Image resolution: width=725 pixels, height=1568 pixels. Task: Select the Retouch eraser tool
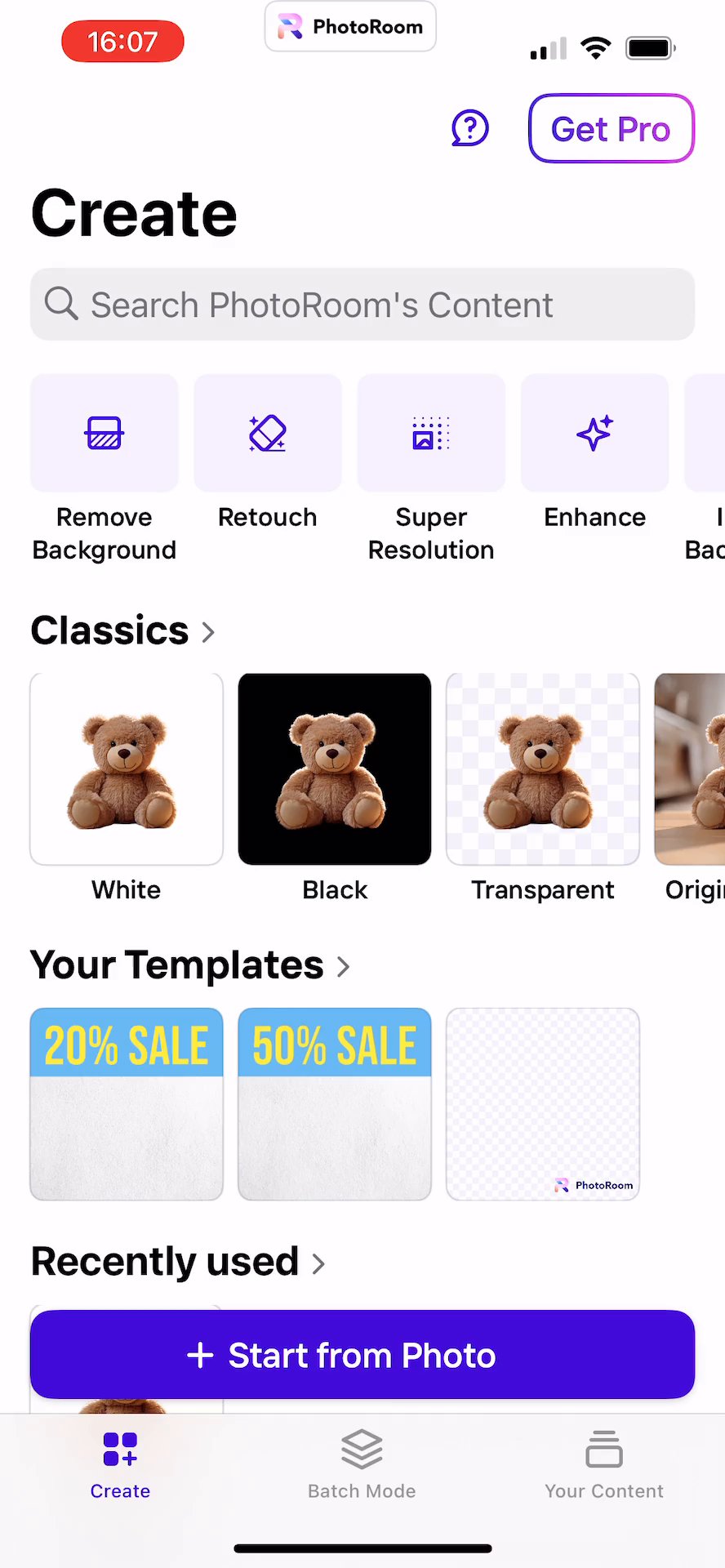pyautogui.click(x=268, y=434)
